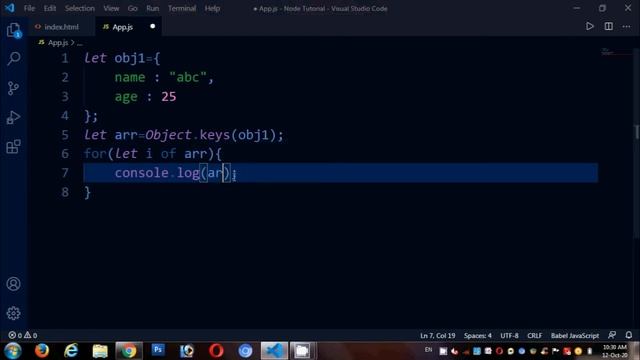640x360 pixels.
Task: Open the Search view in activity bar
Action: coord(13,58)
